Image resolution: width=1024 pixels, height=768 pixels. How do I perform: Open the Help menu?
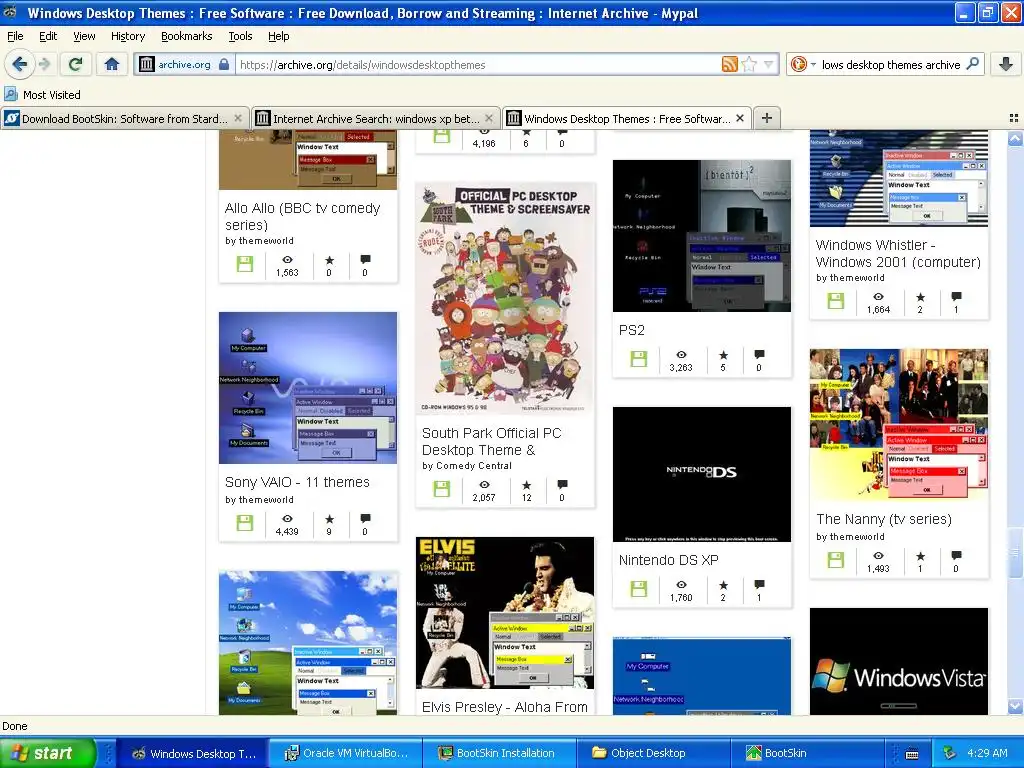(x=279, y=36)
